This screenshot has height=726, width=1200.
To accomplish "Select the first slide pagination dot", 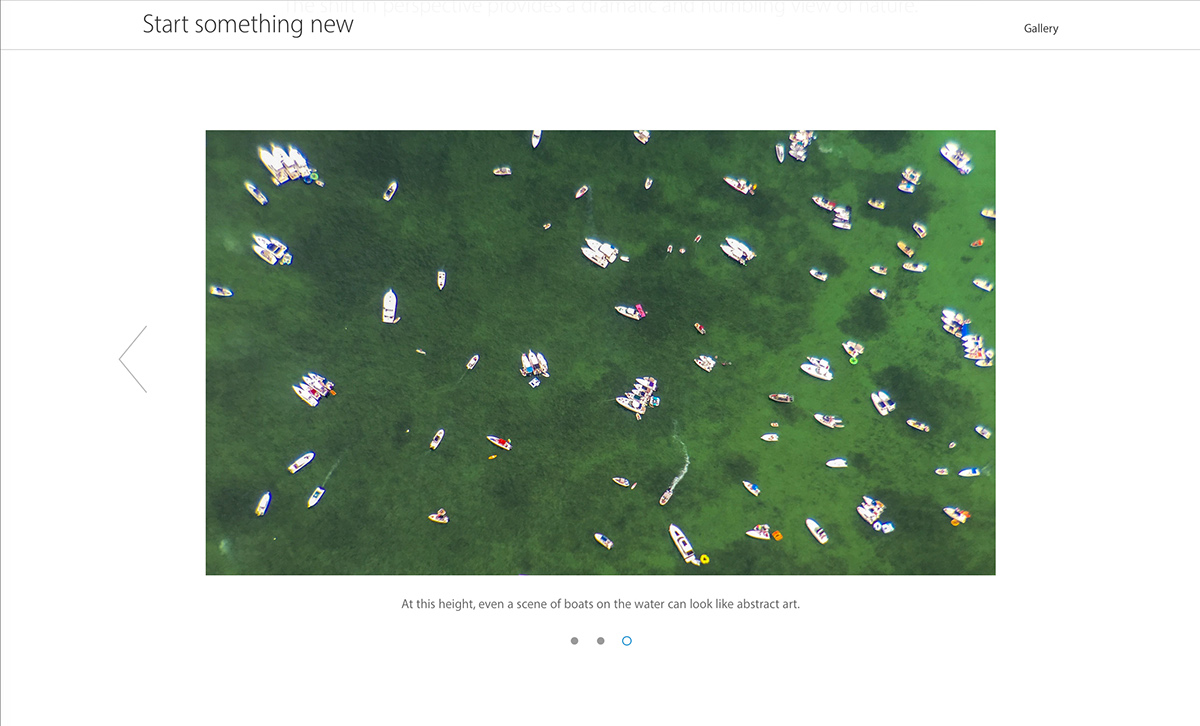I will pyautogui.click(x=574, y=641).
